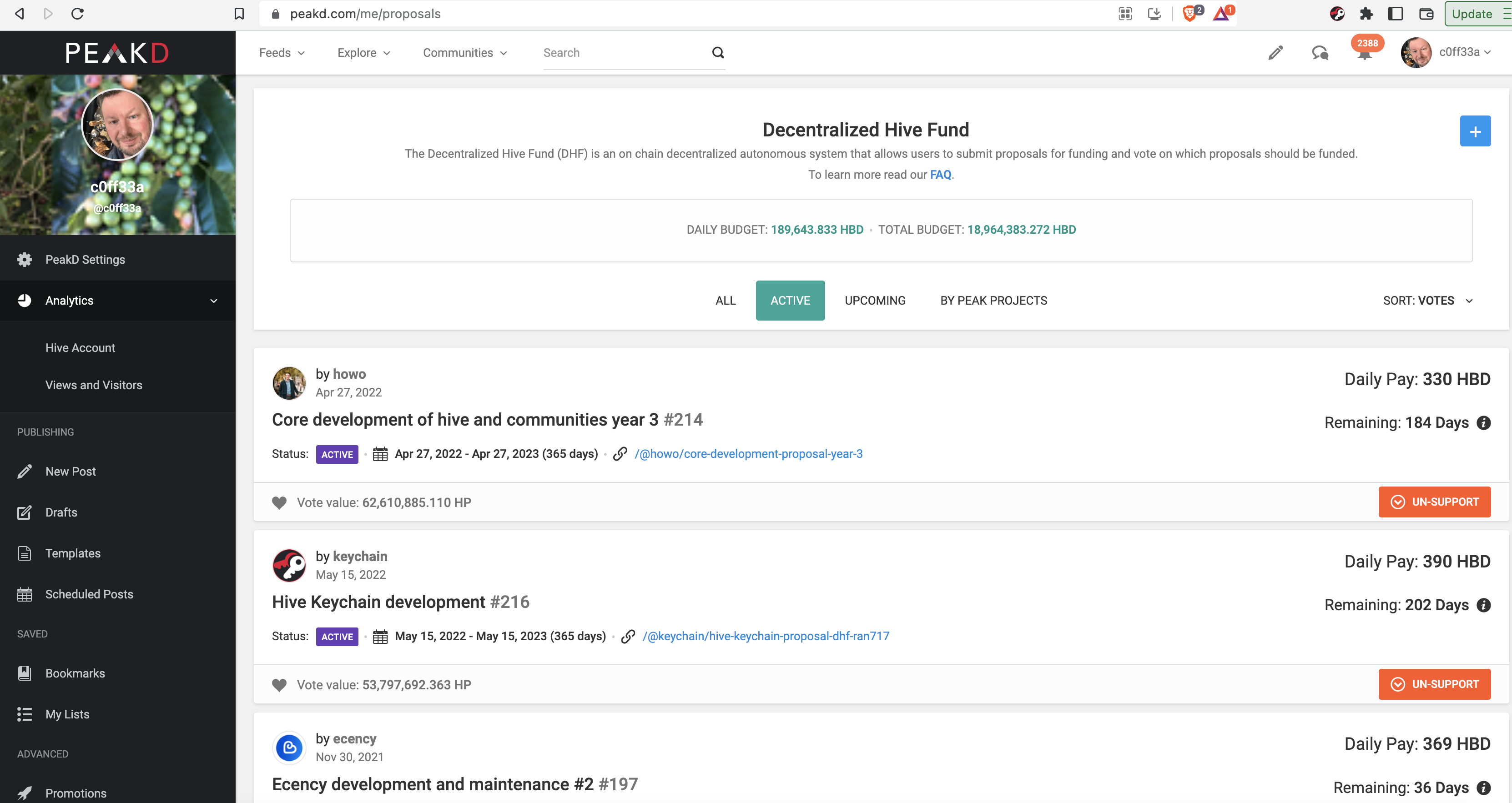Click the Analytics pie chart icon

pos(25,300)
